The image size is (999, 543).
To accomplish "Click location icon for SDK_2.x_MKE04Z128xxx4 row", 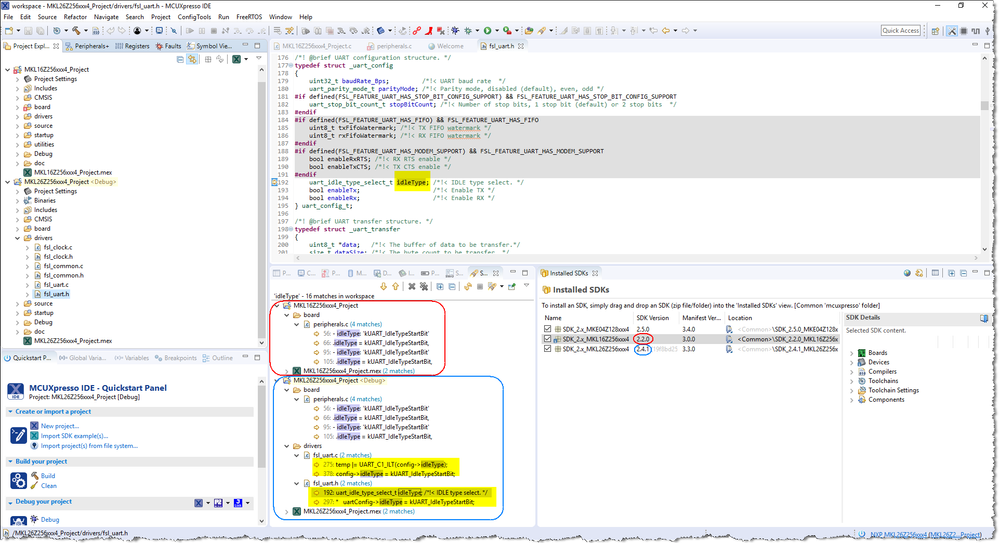I will 729,329.
